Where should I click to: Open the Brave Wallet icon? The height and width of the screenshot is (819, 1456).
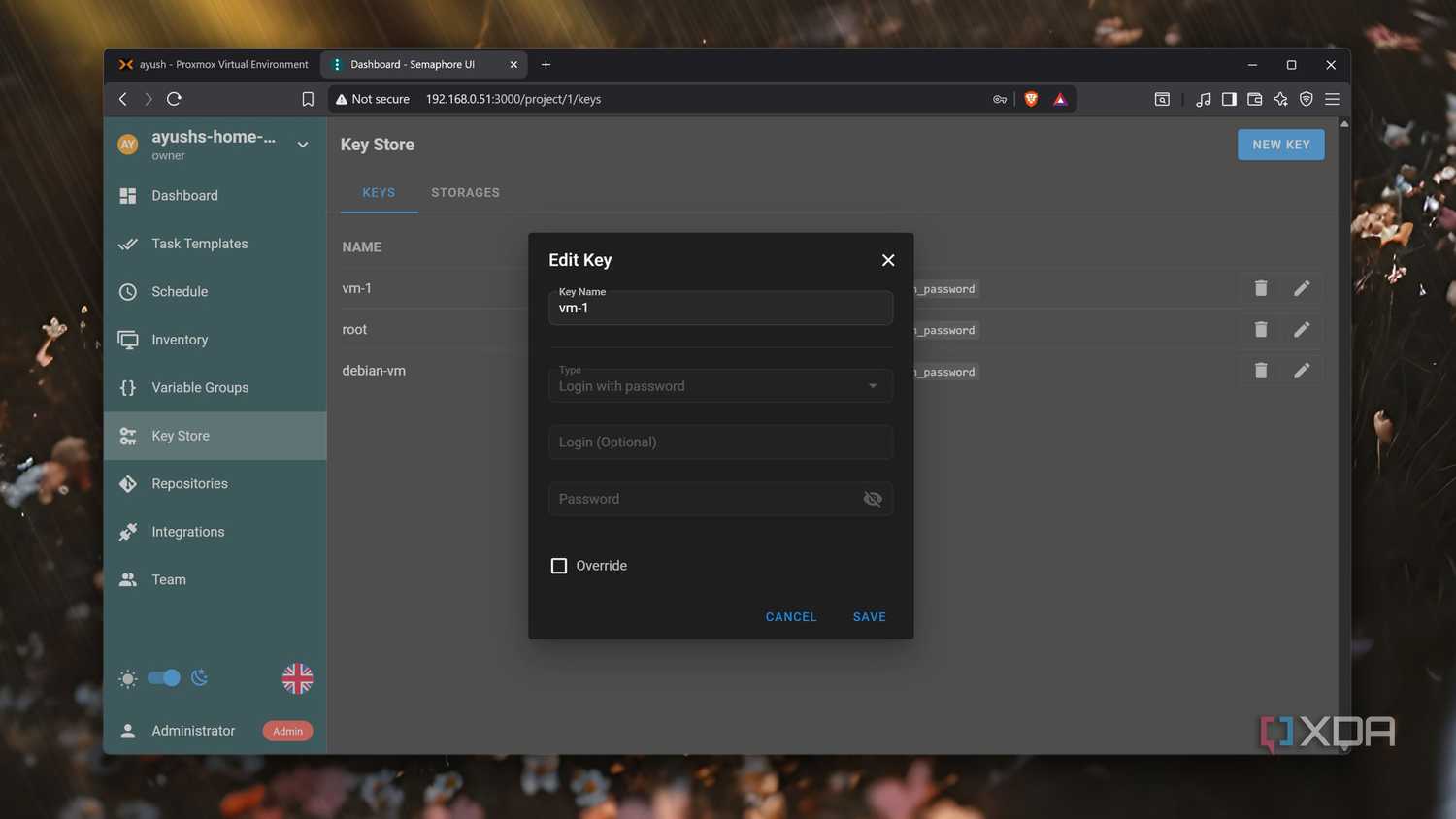[x=1255, y=99]
